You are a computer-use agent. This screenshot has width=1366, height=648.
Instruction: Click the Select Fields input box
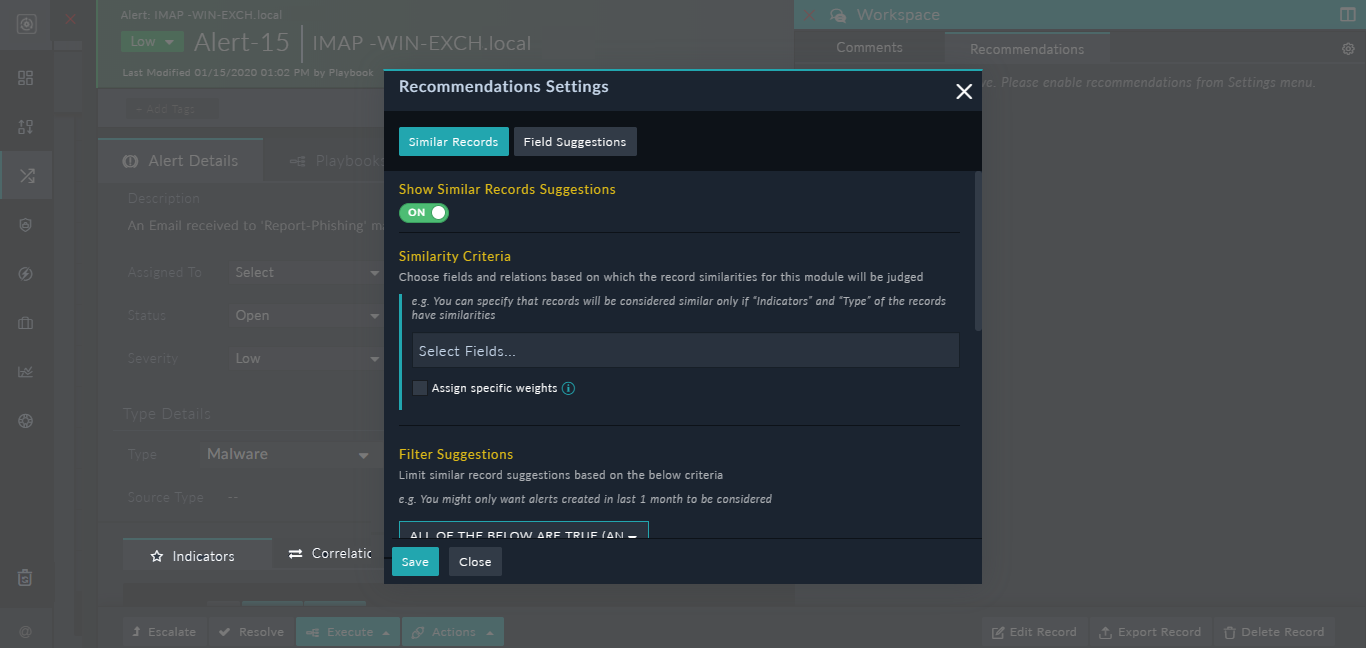(684, 350)
